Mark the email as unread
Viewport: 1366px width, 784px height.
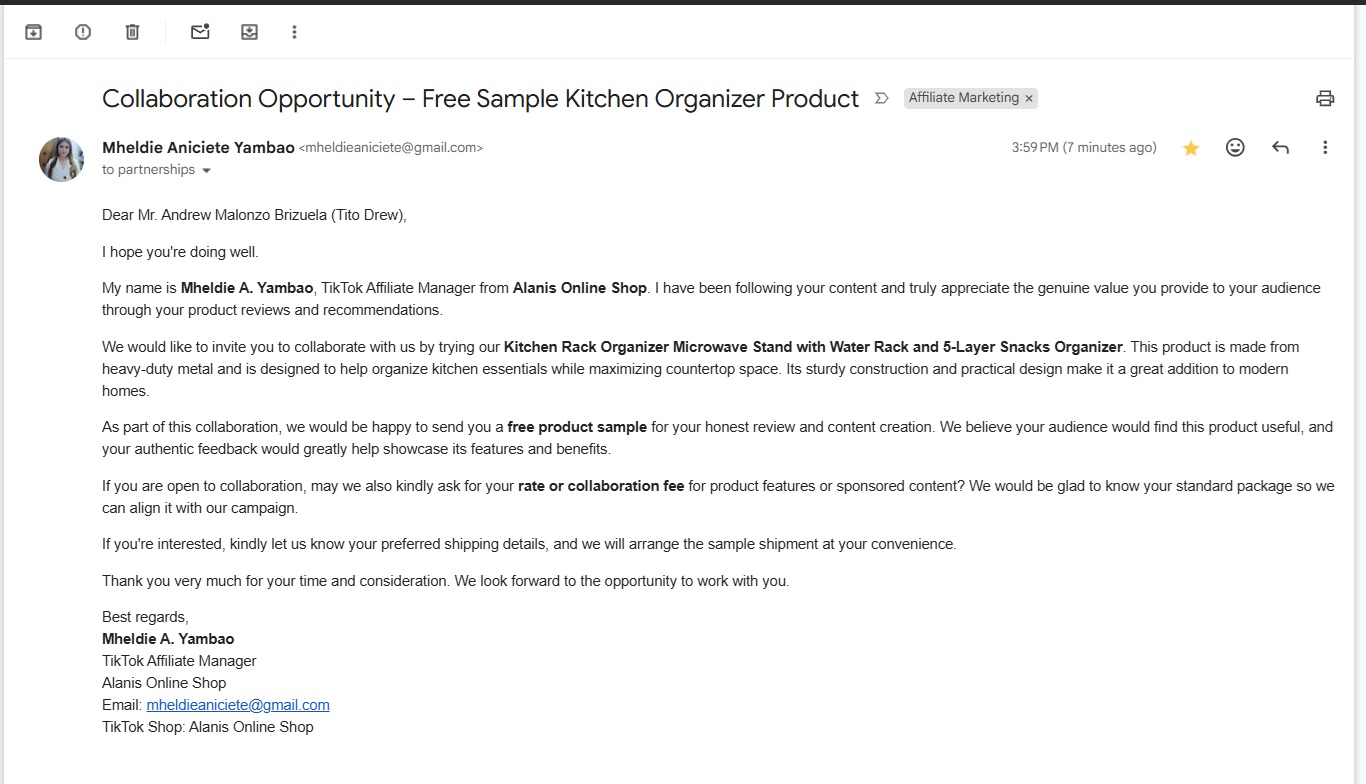tap(200, 32)
